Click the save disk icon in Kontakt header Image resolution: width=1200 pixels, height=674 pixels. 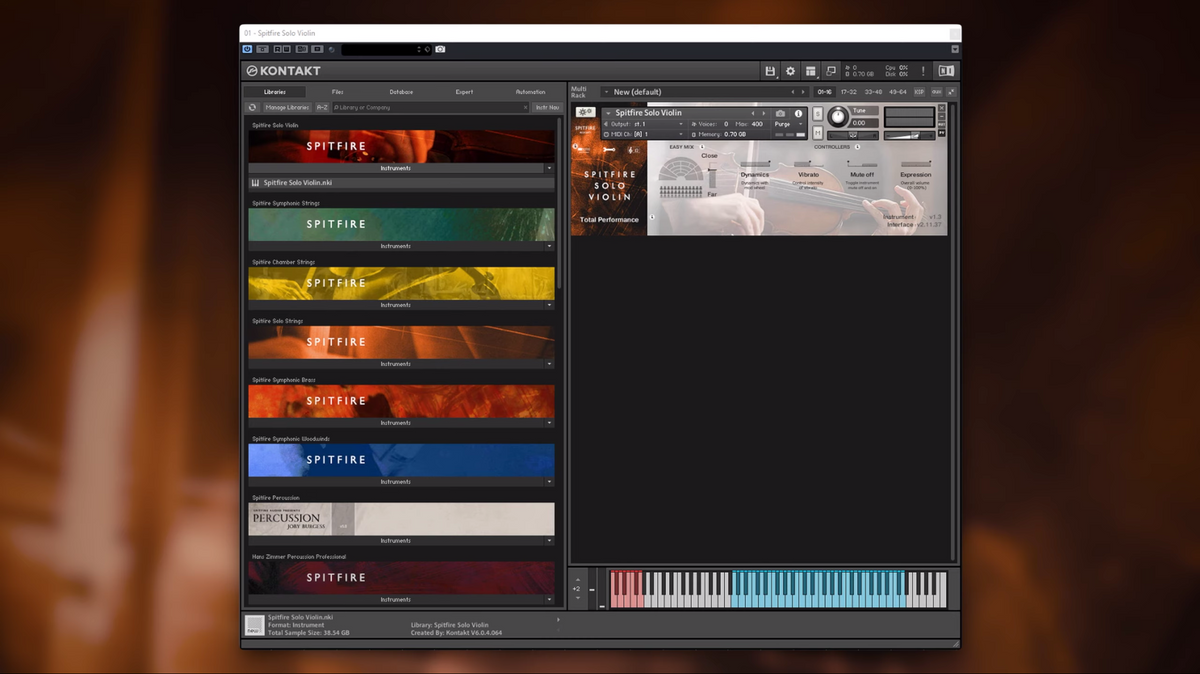tap(770, 71)
